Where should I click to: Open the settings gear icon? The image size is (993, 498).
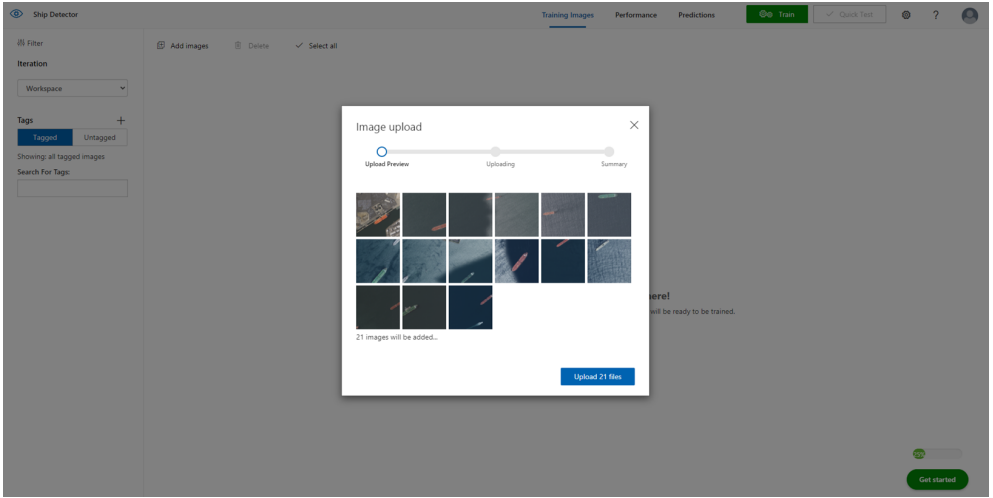coord(906,15)
